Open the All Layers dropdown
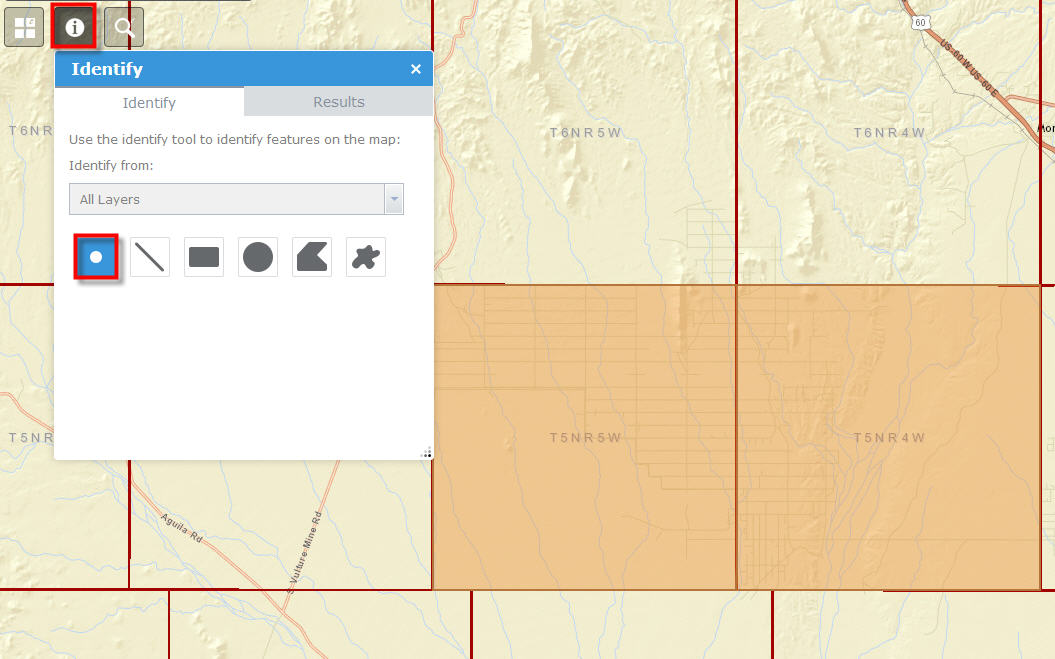This screenshot has height=659, width=1055. [x=236, y=199]
